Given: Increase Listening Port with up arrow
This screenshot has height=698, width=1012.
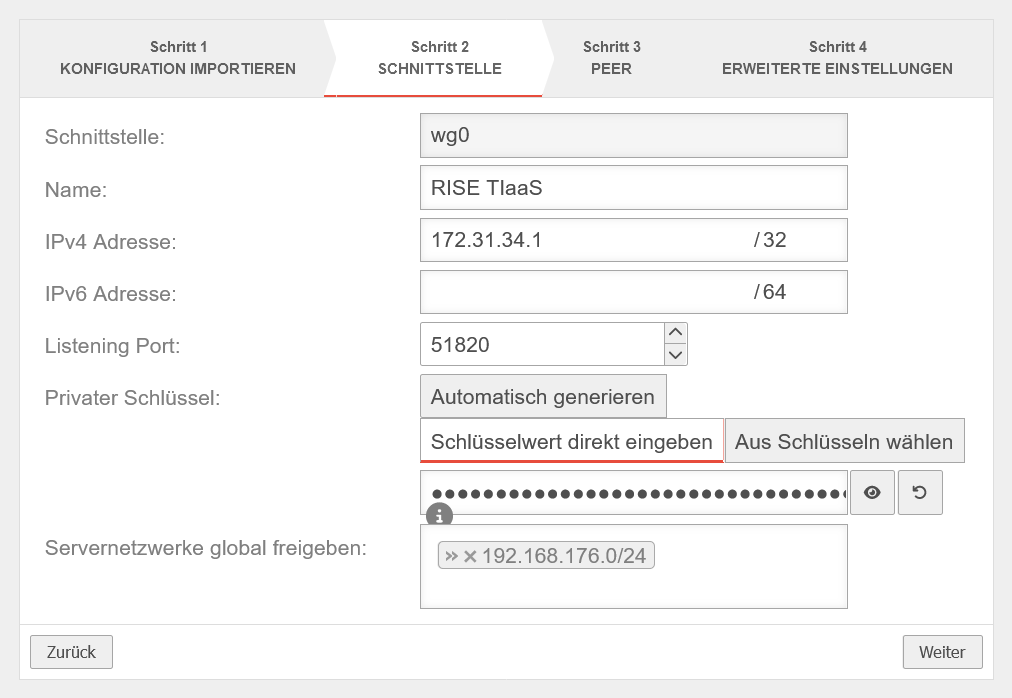Looking at the screenshot, I should [676, 333].
